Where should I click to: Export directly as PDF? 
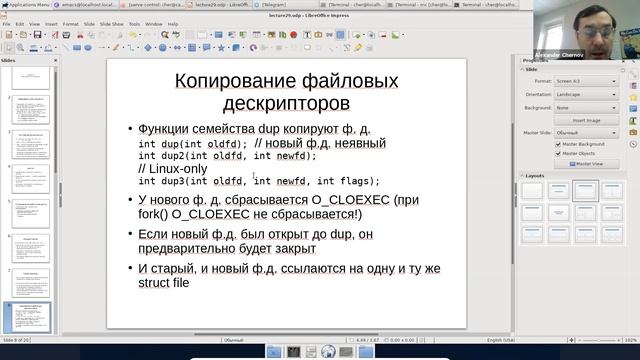point(55,35)
